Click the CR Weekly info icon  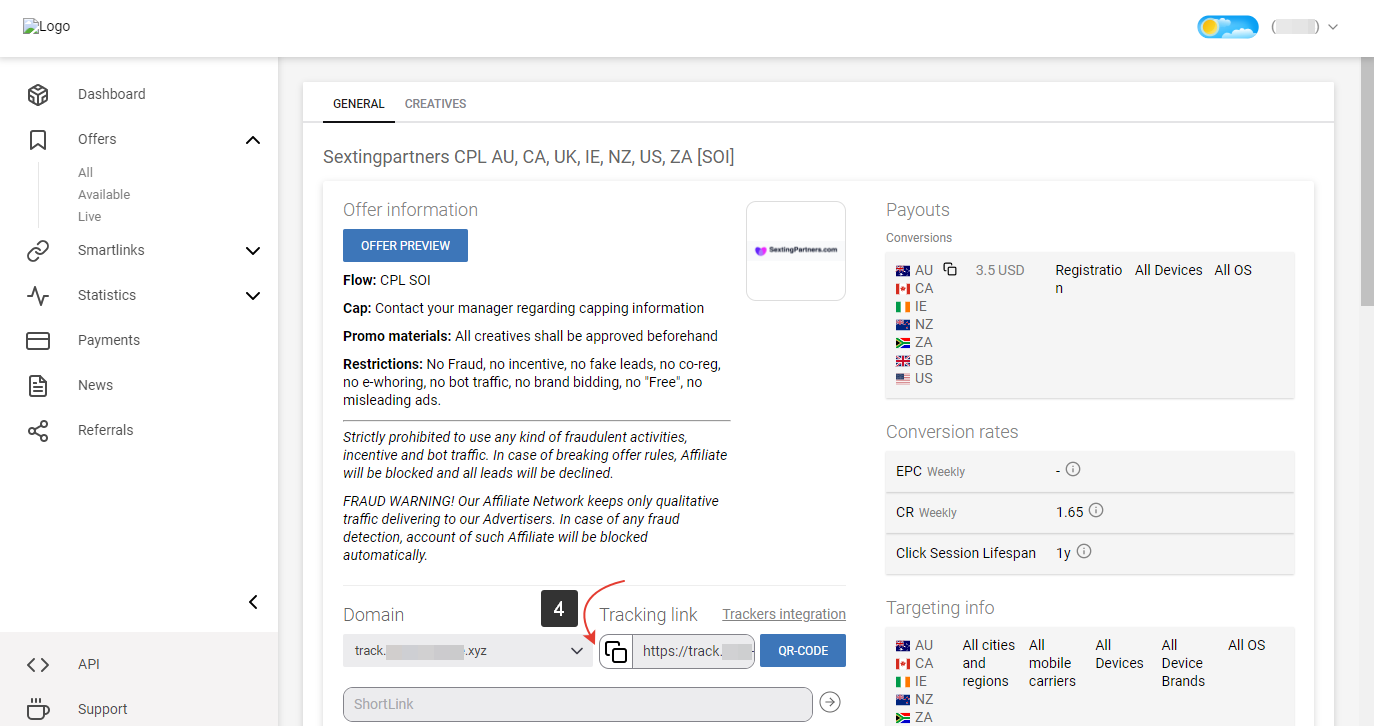(1096, 511)
